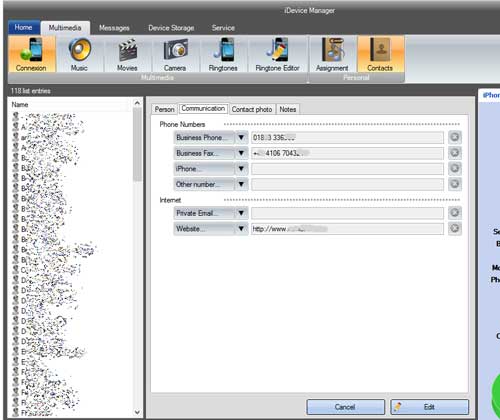Click the contact list scrollbar thumb
This screenshot has height=420, width=500.
[137, 145]
